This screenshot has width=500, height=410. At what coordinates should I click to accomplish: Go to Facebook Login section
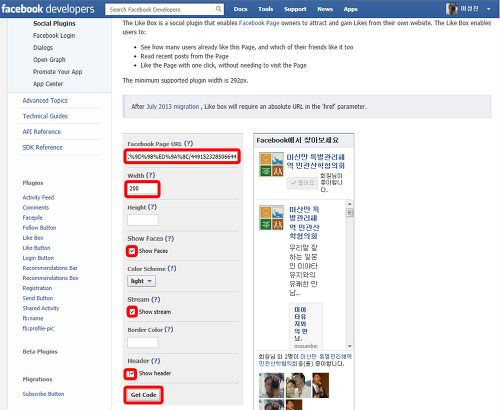(54, 36)
